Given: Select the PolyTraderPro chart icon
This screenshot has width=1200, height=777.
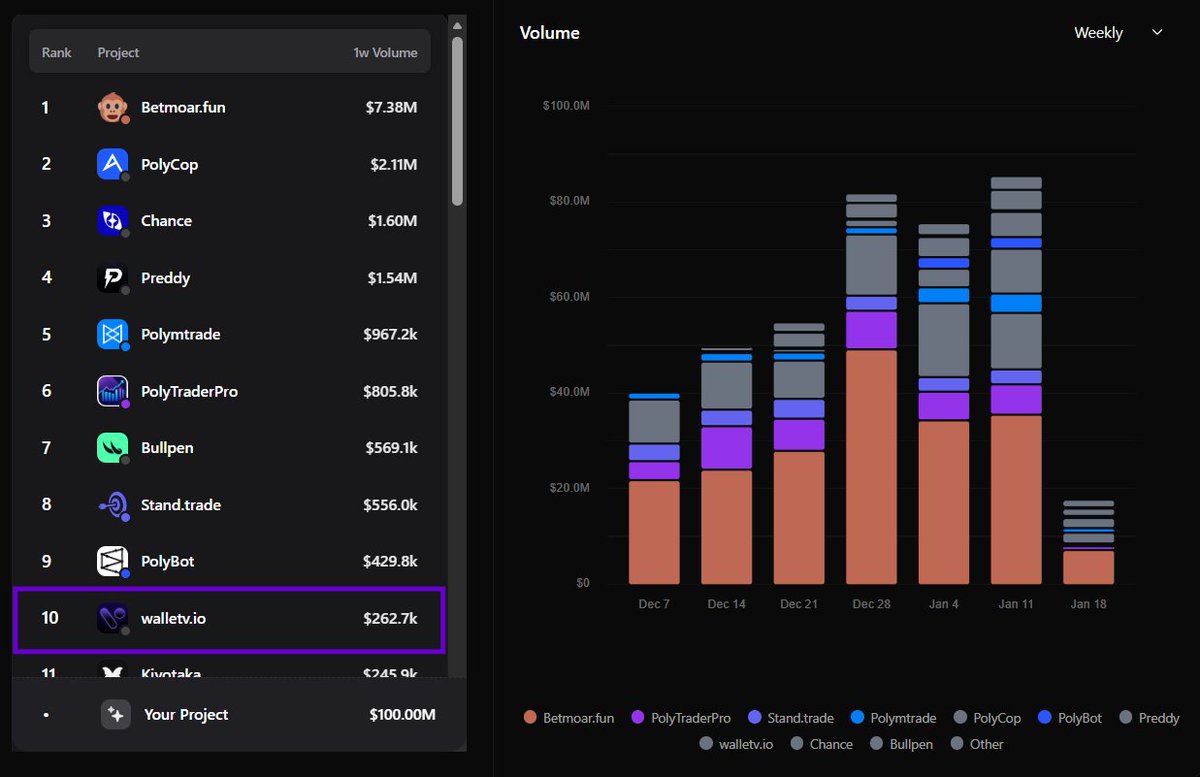Looking at the screenshot, I should [111, 391].
